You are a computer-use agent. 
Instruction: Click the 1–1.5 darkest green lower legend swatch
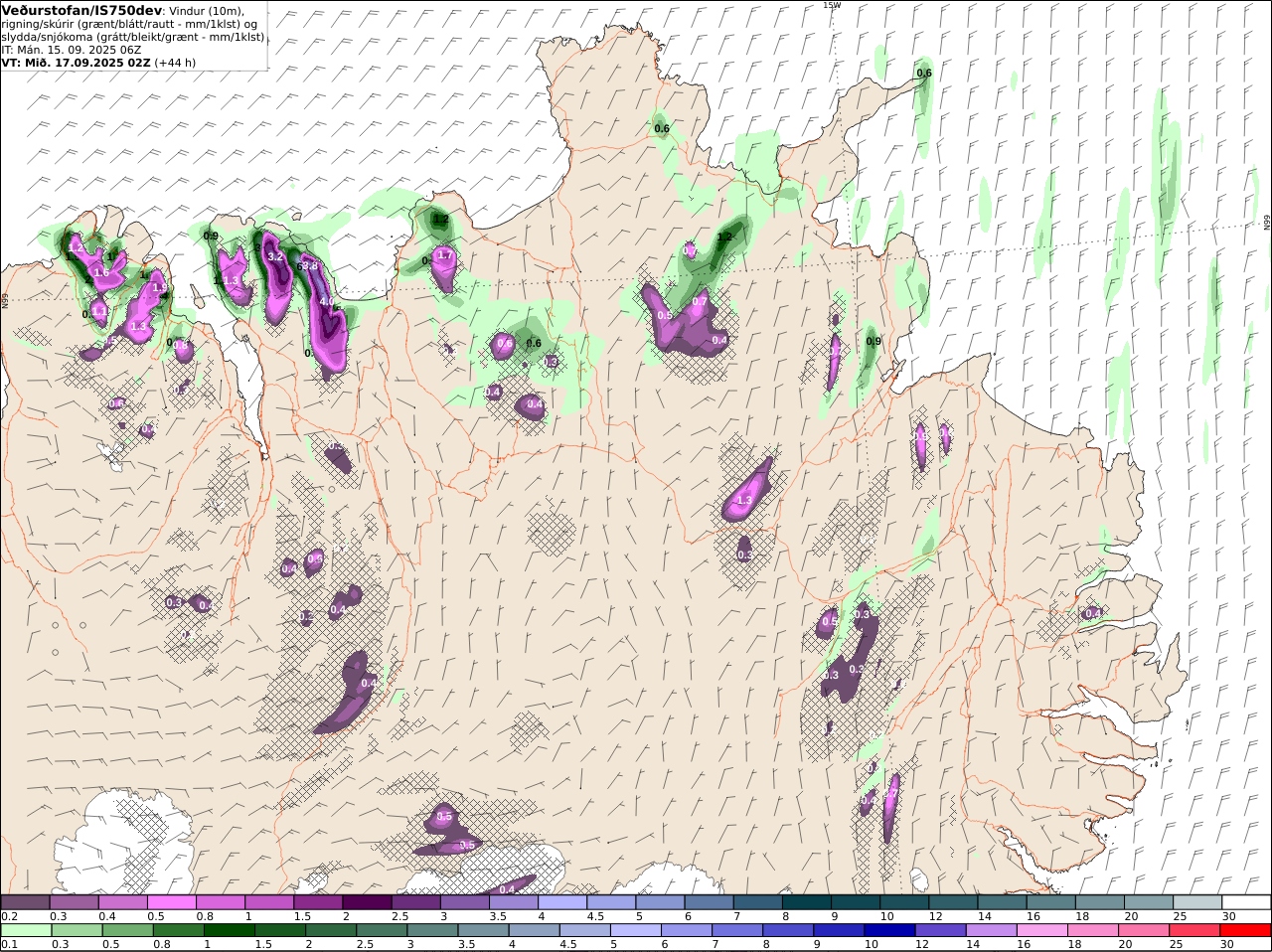(230, 930)
